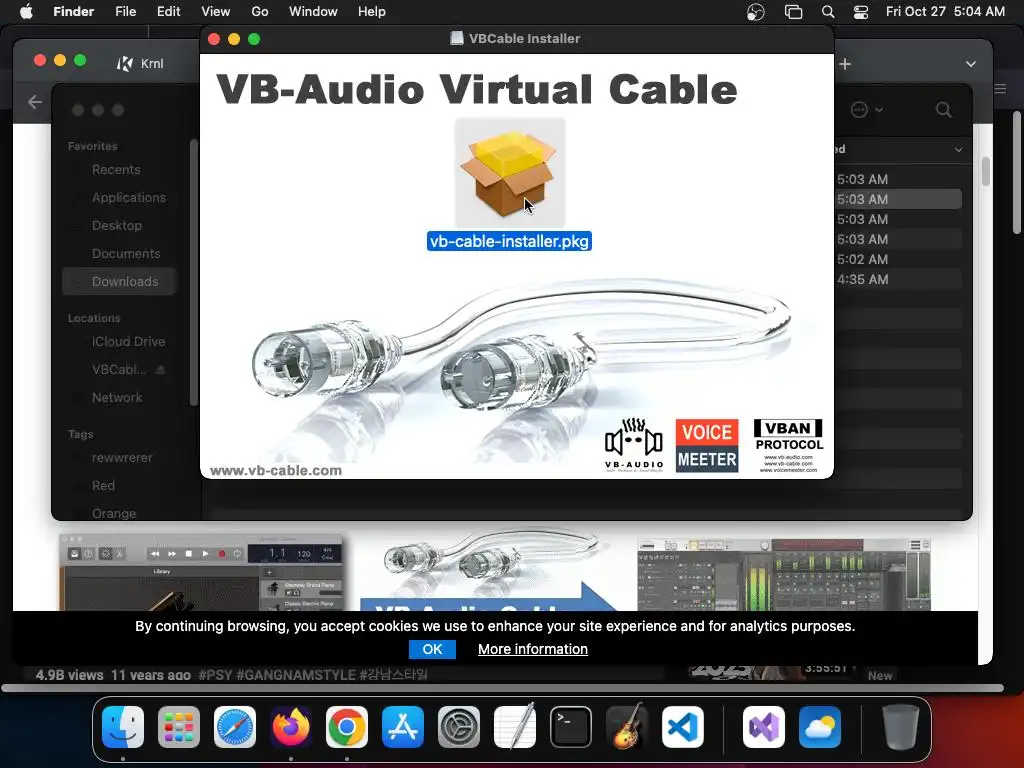Select Network in Finder sidebar
This screenshot has width=1024, height=768.
tap(117, 398)
